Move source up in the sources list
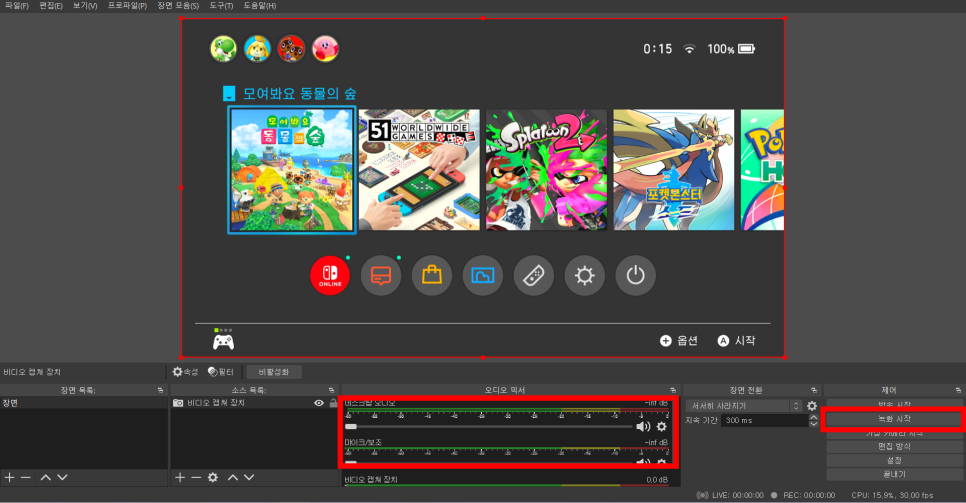 pyautogui.click(x=232, y=477)
